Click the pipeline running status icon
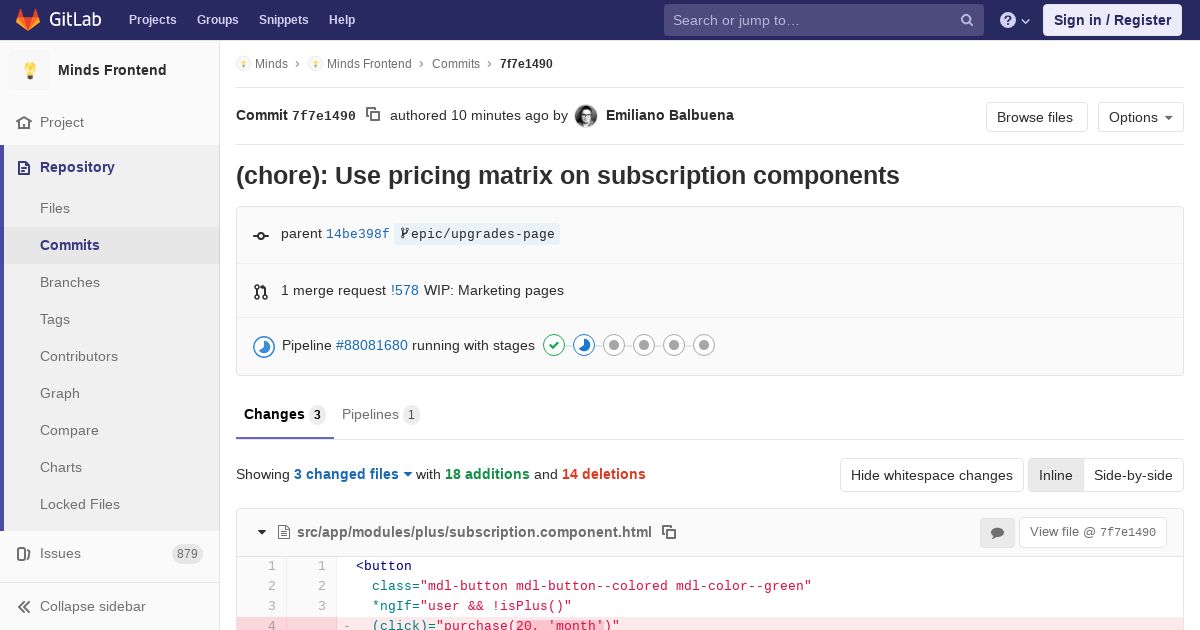The height and width of the screenshot is (630, 1200). pyautogui.click(x=264, y=346)
